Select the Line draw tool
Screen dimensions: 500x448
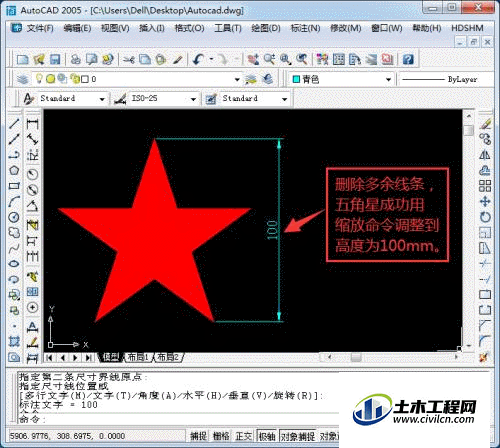(14, 123)
